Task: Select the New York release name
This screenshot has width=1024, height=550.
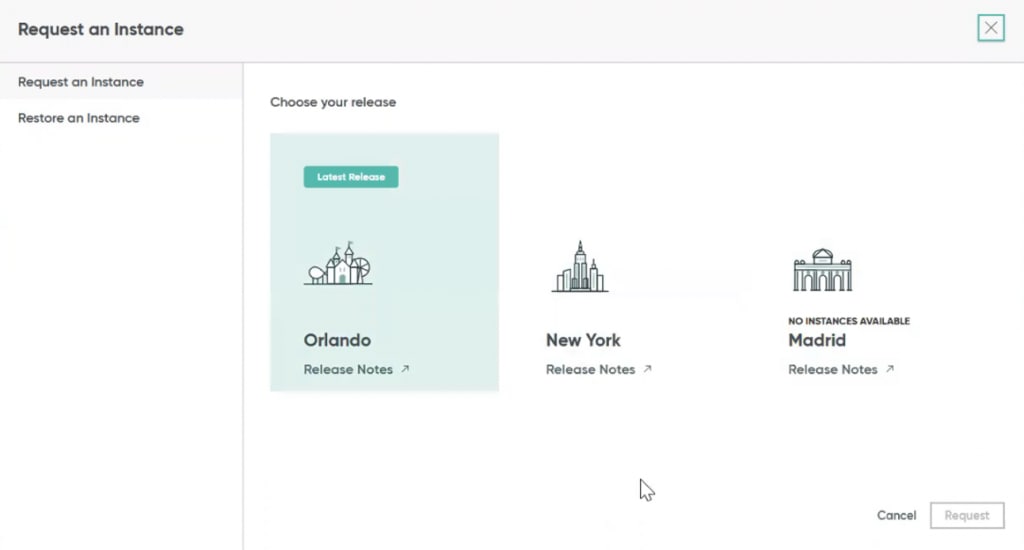Action: [583, 340]
